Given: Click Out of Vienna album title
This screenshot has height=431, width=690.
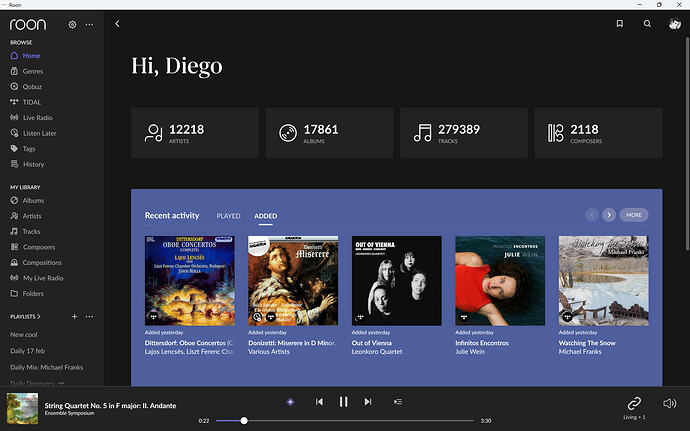Looking at the screenshot, I should click(x=371, y=343).
